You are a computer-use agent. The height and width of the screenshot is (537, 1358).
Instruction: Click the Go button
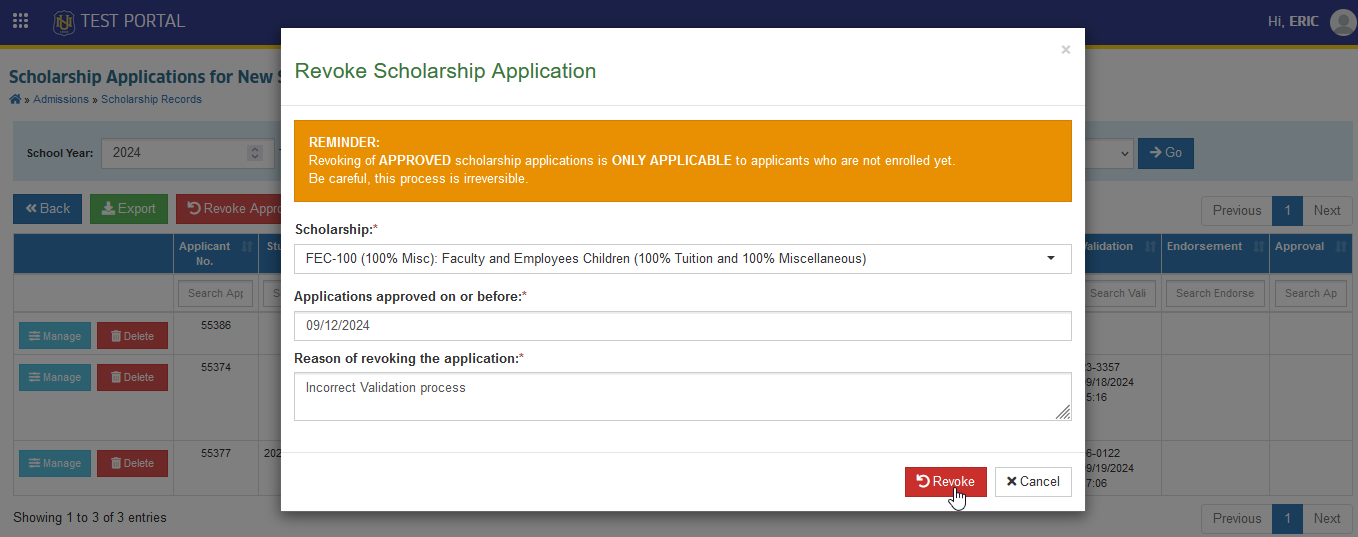tap(1166, 153)
